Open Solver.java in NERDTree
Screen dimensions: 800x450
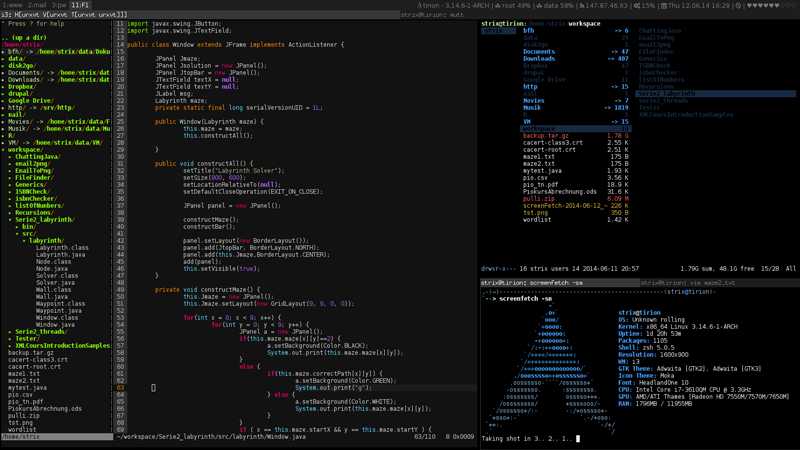click(55, 282)
